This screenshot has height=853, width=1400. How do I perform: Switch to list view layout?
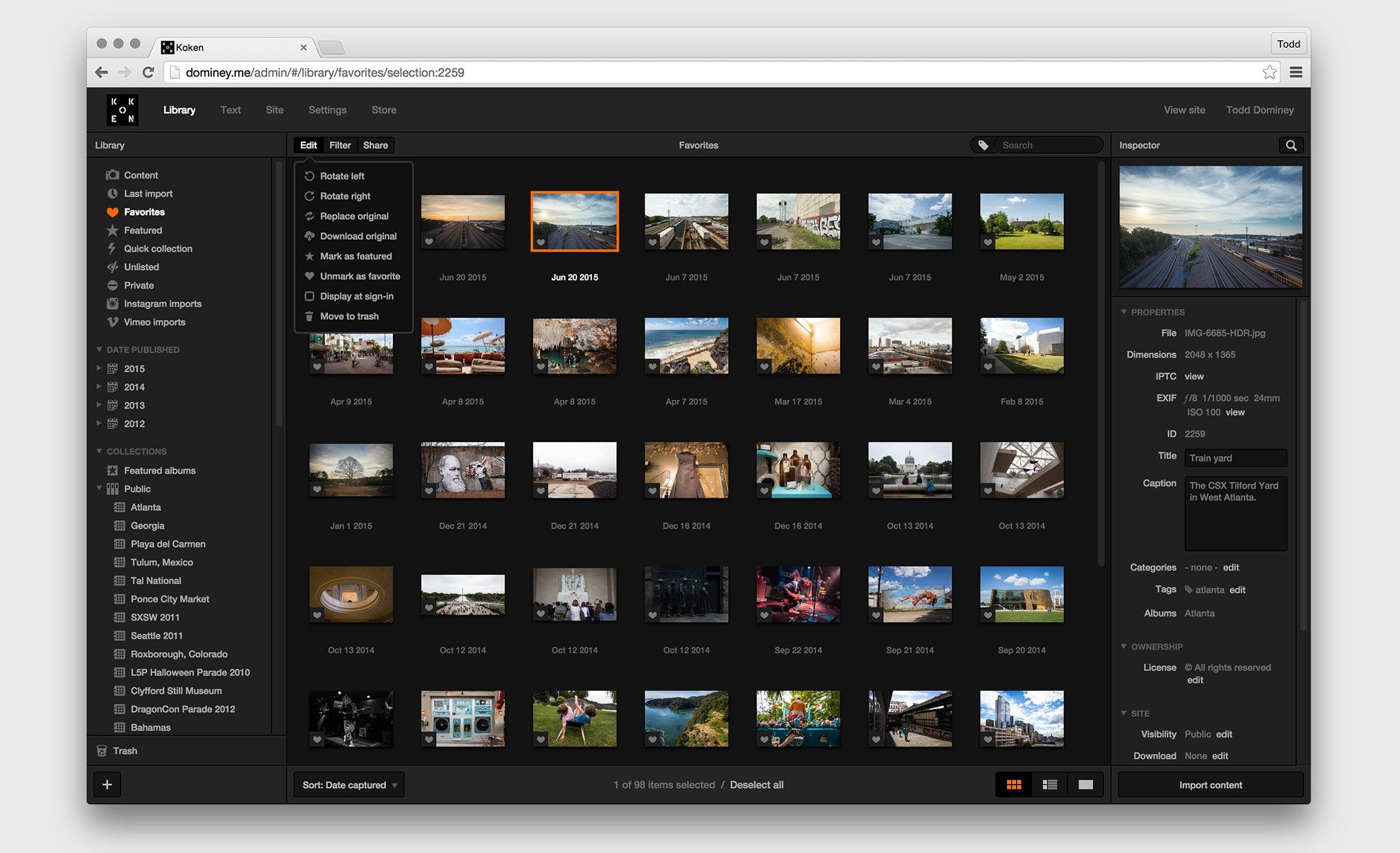[1049, 785]
